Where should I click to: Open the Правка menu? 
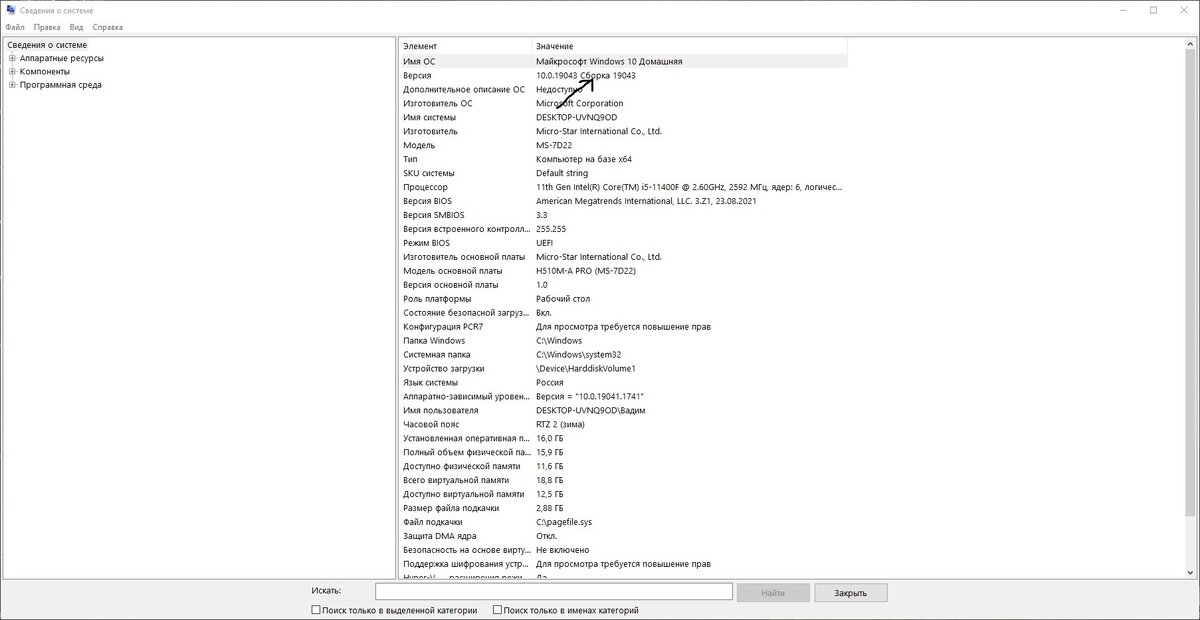click(x=46, y=27)
